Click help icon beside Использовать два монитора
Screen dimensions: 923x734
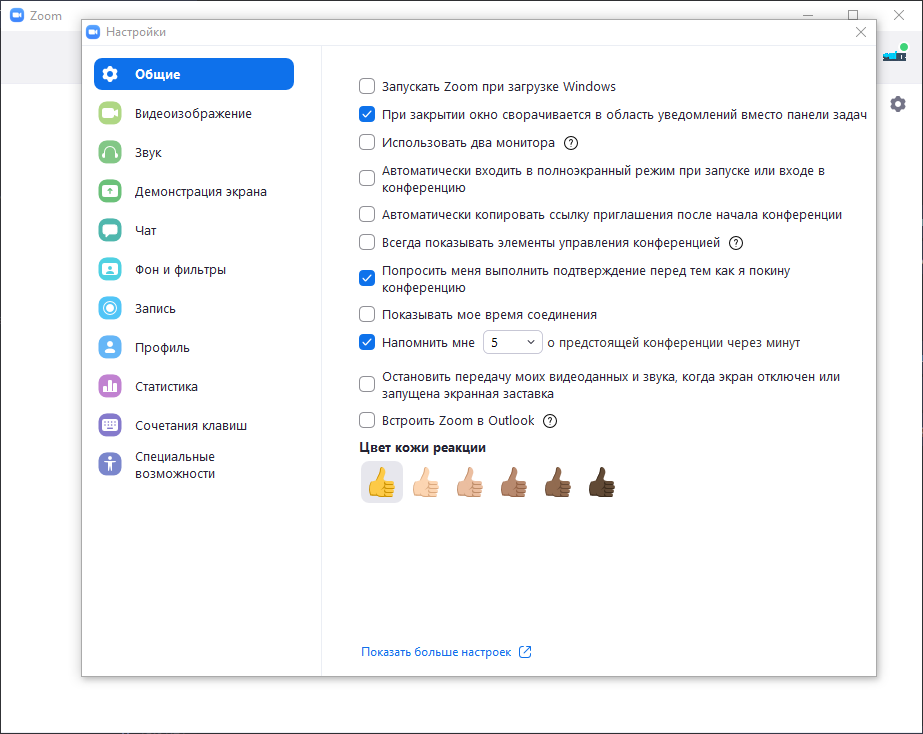[x=571, y=143]
